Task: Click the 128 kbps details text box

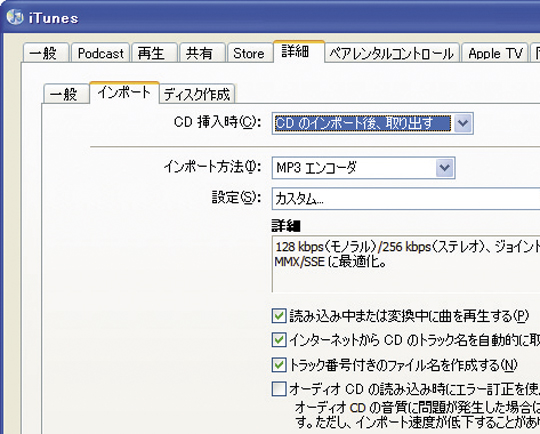Action: click(x=406, y=264)
